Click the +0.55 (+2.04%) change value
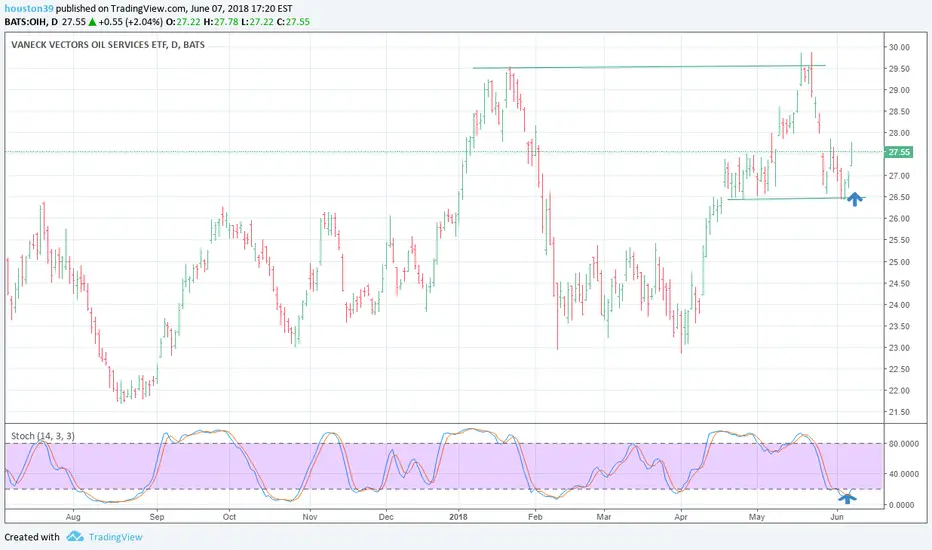This screenshot has height=550, width=932. pos(130,21)
